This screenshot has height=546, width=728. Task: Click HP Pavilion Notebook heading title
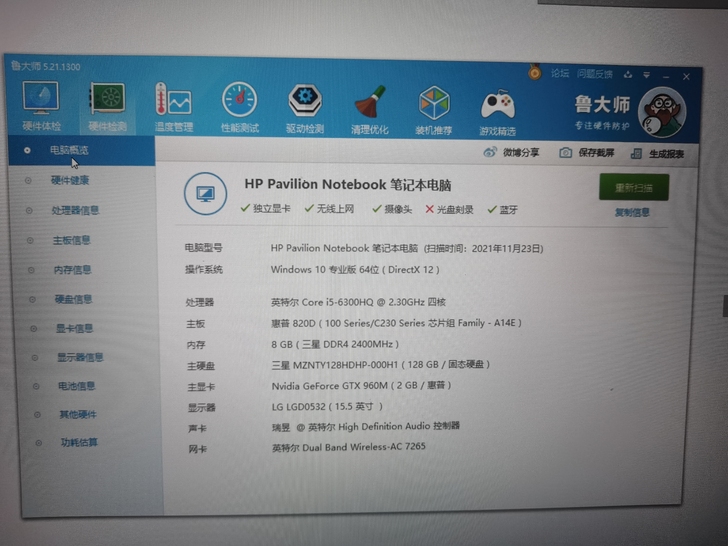click(x=348, y=184)
